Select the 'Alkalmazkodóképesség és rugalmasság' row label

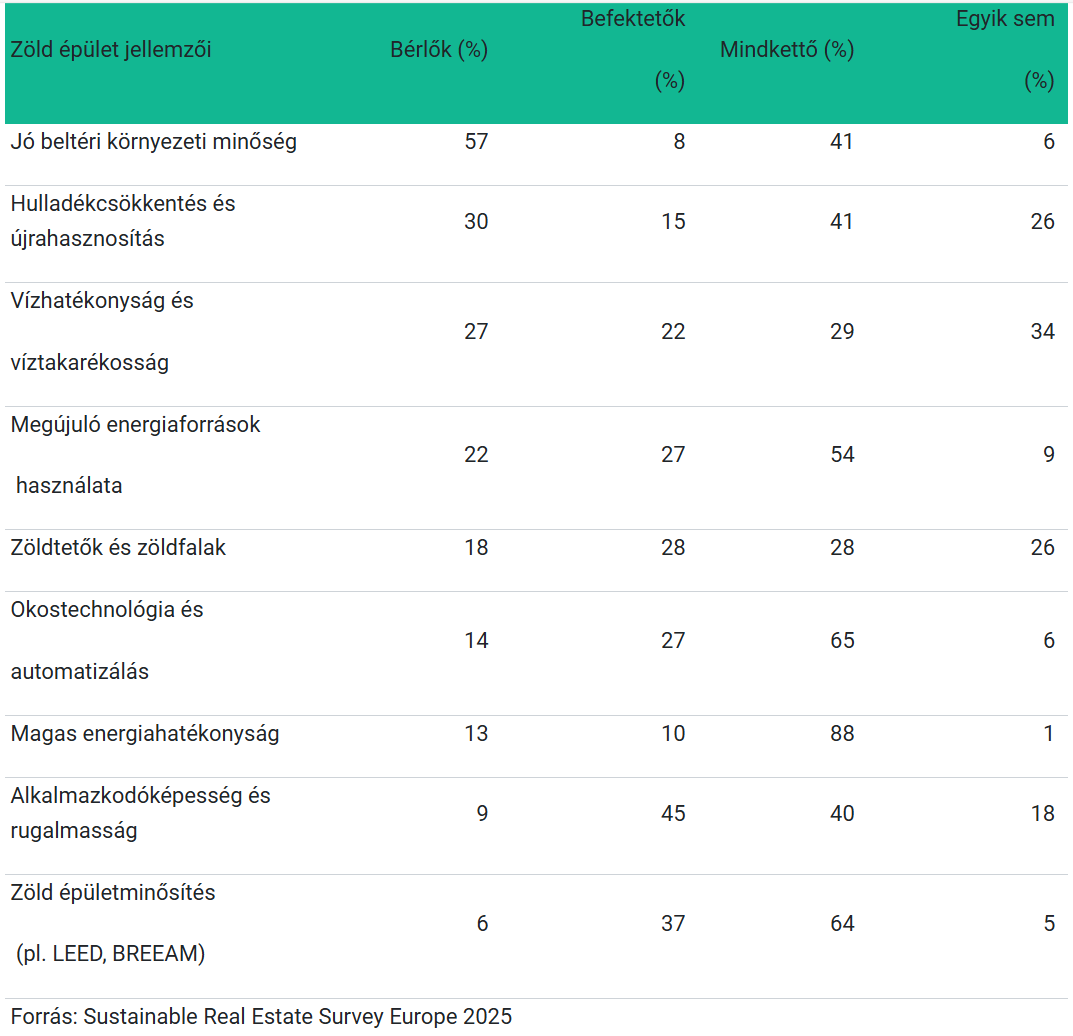point(141,813)
